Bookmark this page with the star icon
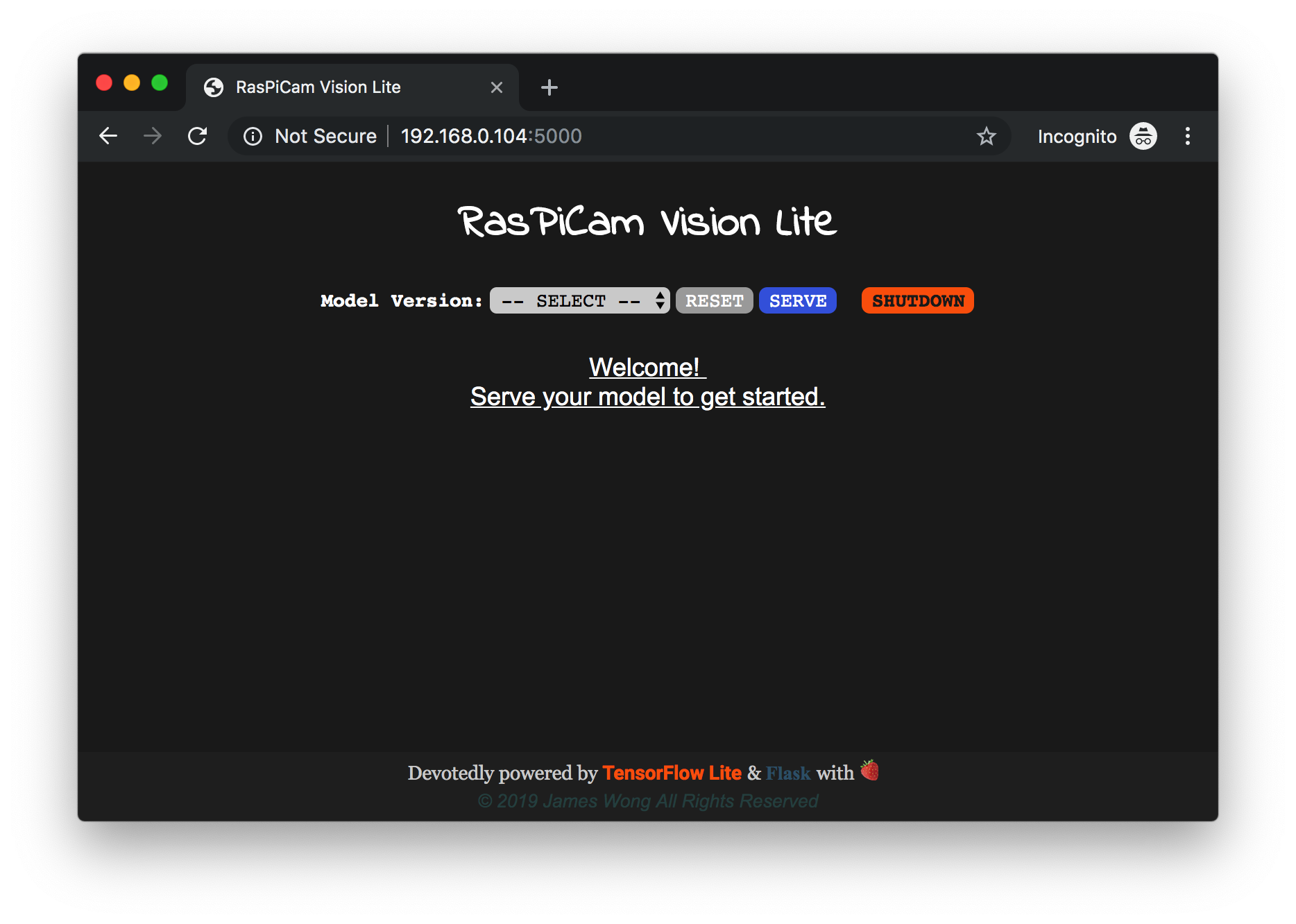Image resolution: width=1296 pixels, height=924 pixels. [986, 136]
